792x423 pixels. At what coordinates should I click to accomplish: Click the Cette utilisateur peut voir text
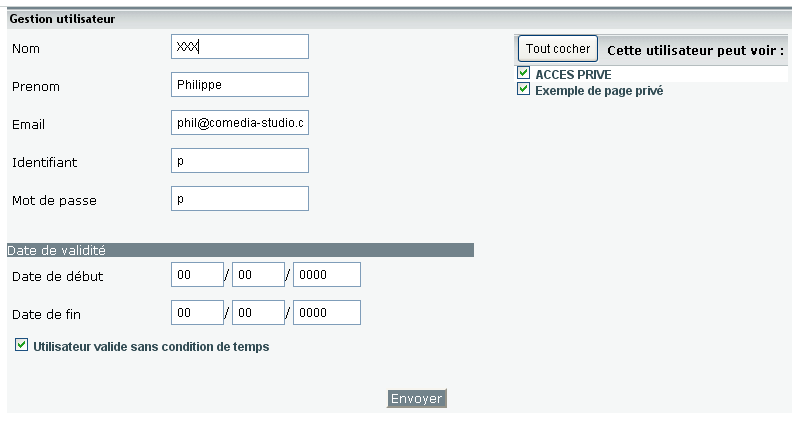696,50
